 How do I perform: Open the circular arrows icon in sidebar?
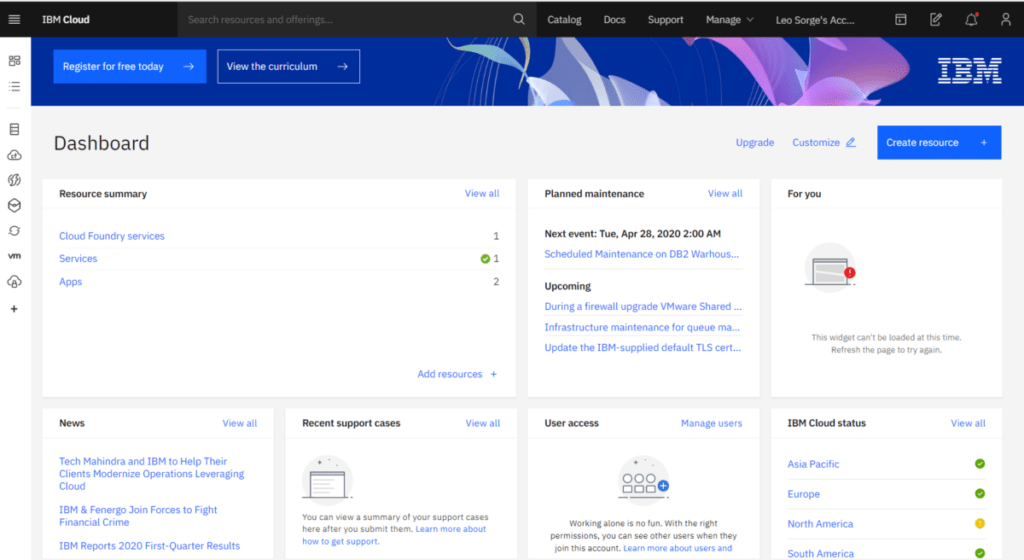pos(14,231)
